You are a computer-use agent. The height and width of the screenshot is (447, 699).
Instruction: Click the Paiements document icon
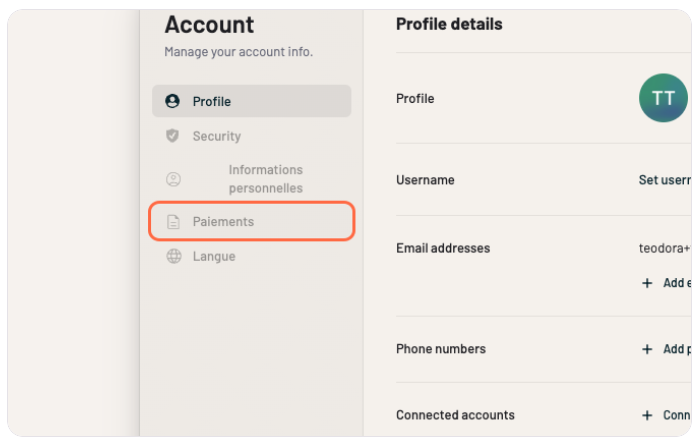click(x=173, y=222)
